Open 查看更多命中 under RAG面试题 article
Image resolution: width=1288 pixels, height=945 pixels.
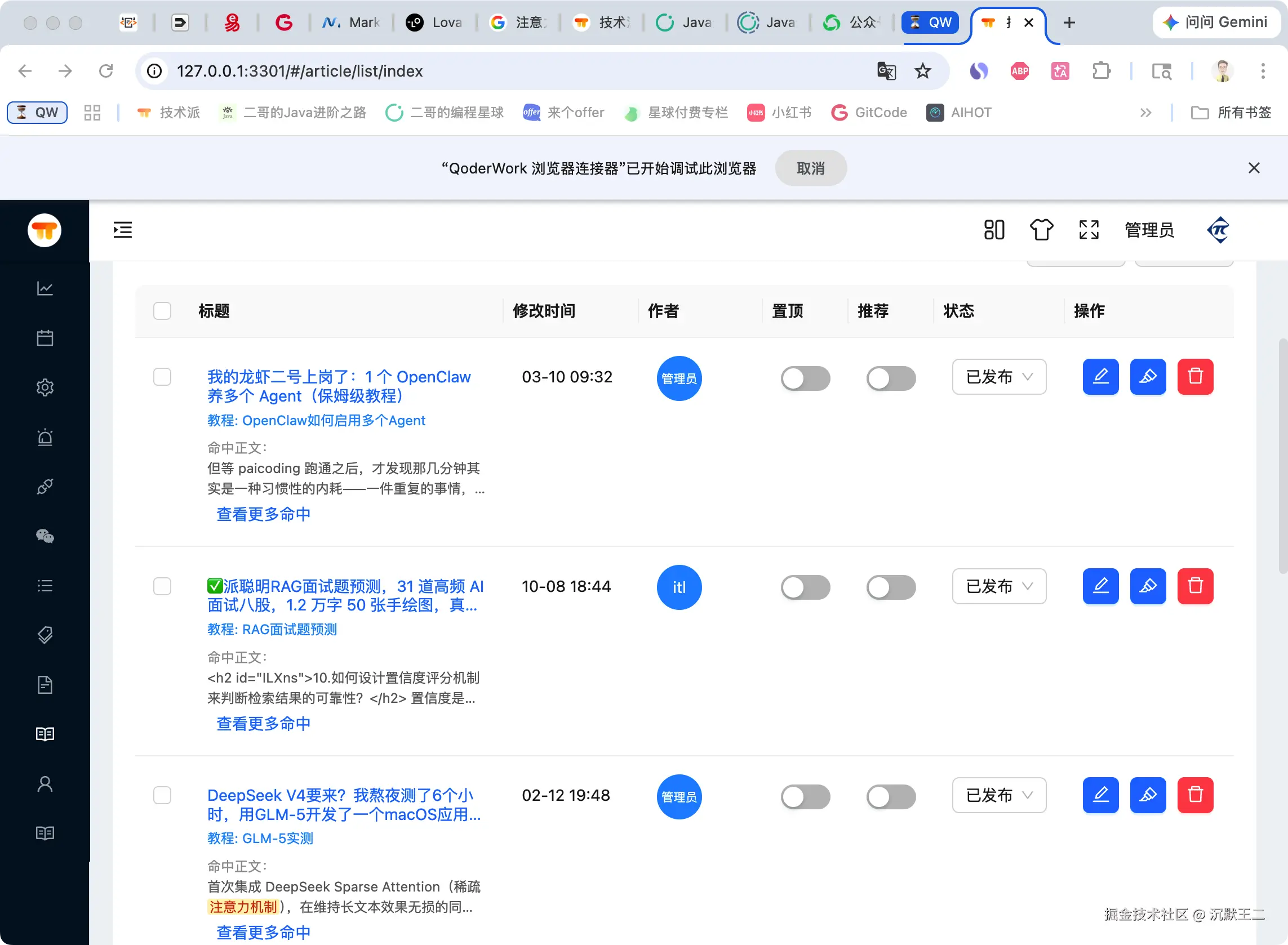click(263, 724)
